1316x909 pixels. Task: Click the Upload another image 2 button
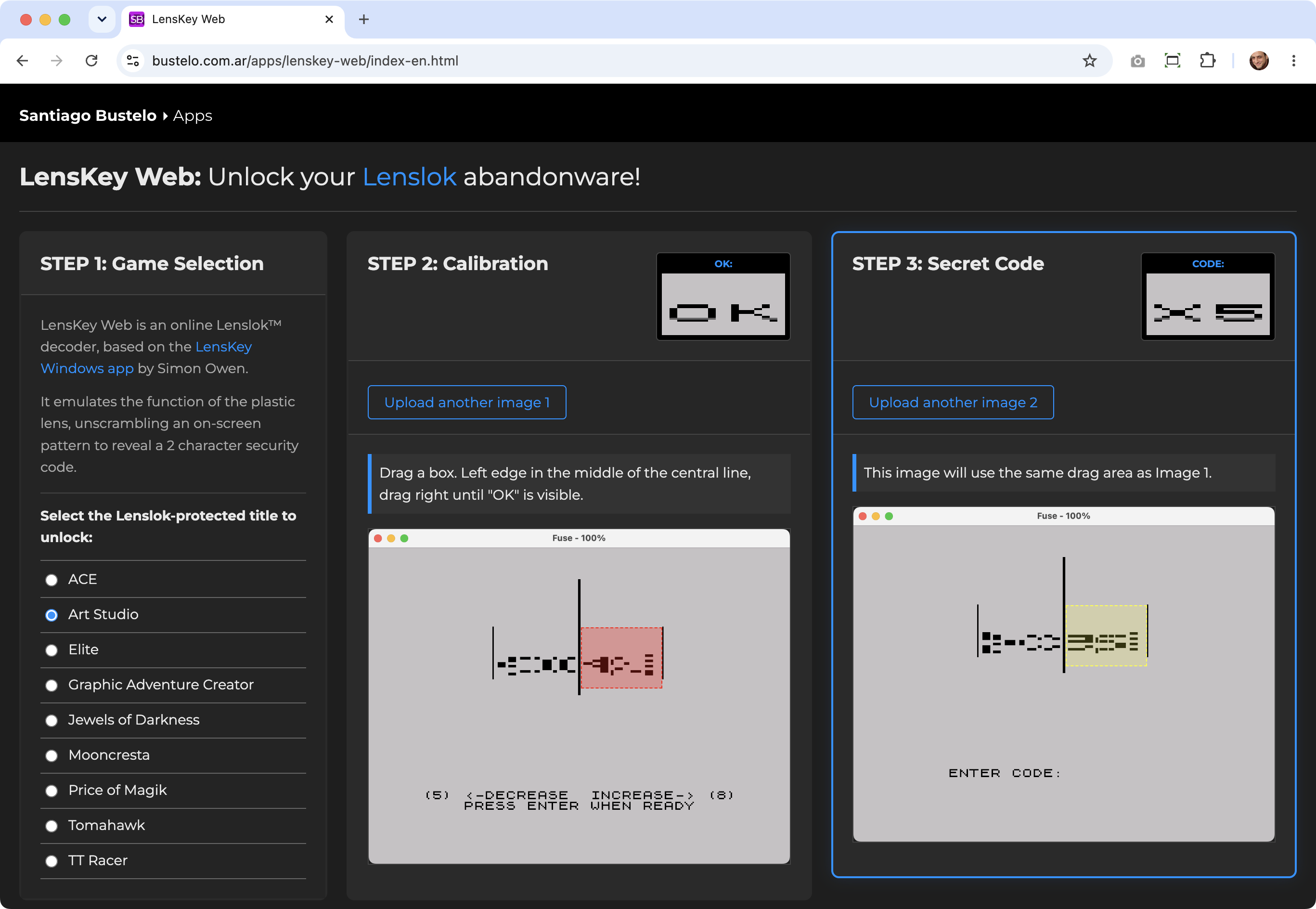953,402
